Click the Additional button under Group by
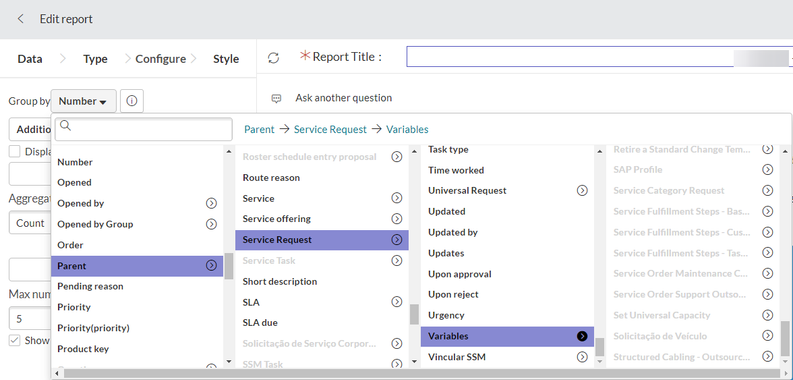 [x=30, y=130]
